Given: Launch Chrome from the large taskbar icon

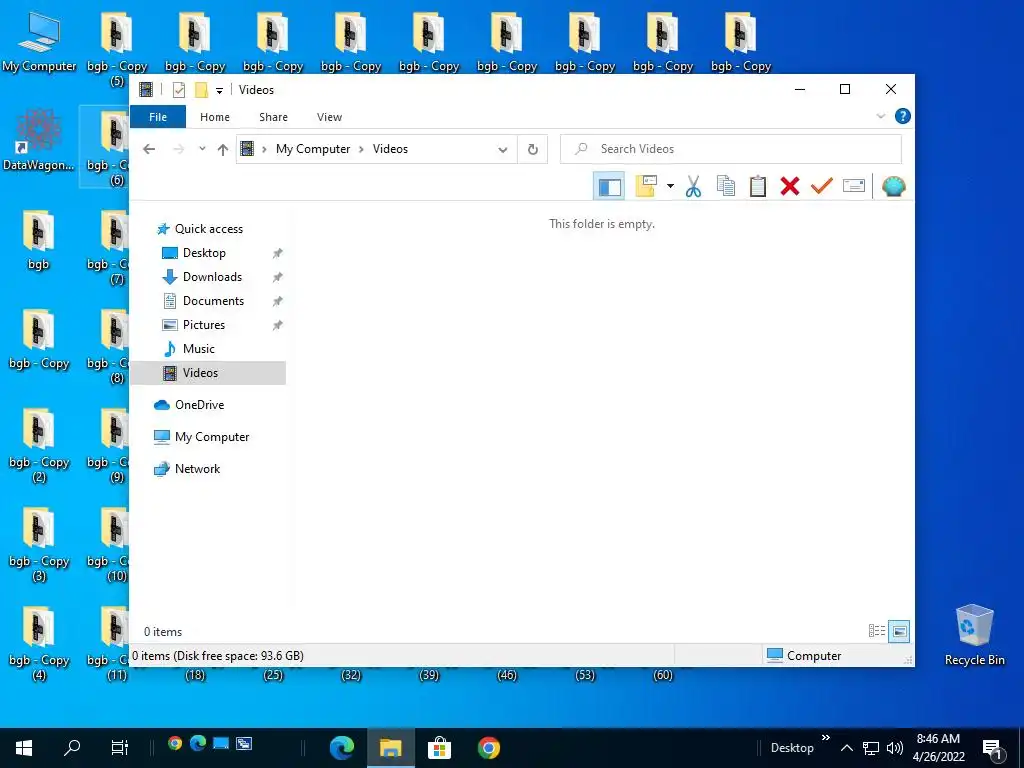Looking at the screenshot, I should (x=488, y=748).
